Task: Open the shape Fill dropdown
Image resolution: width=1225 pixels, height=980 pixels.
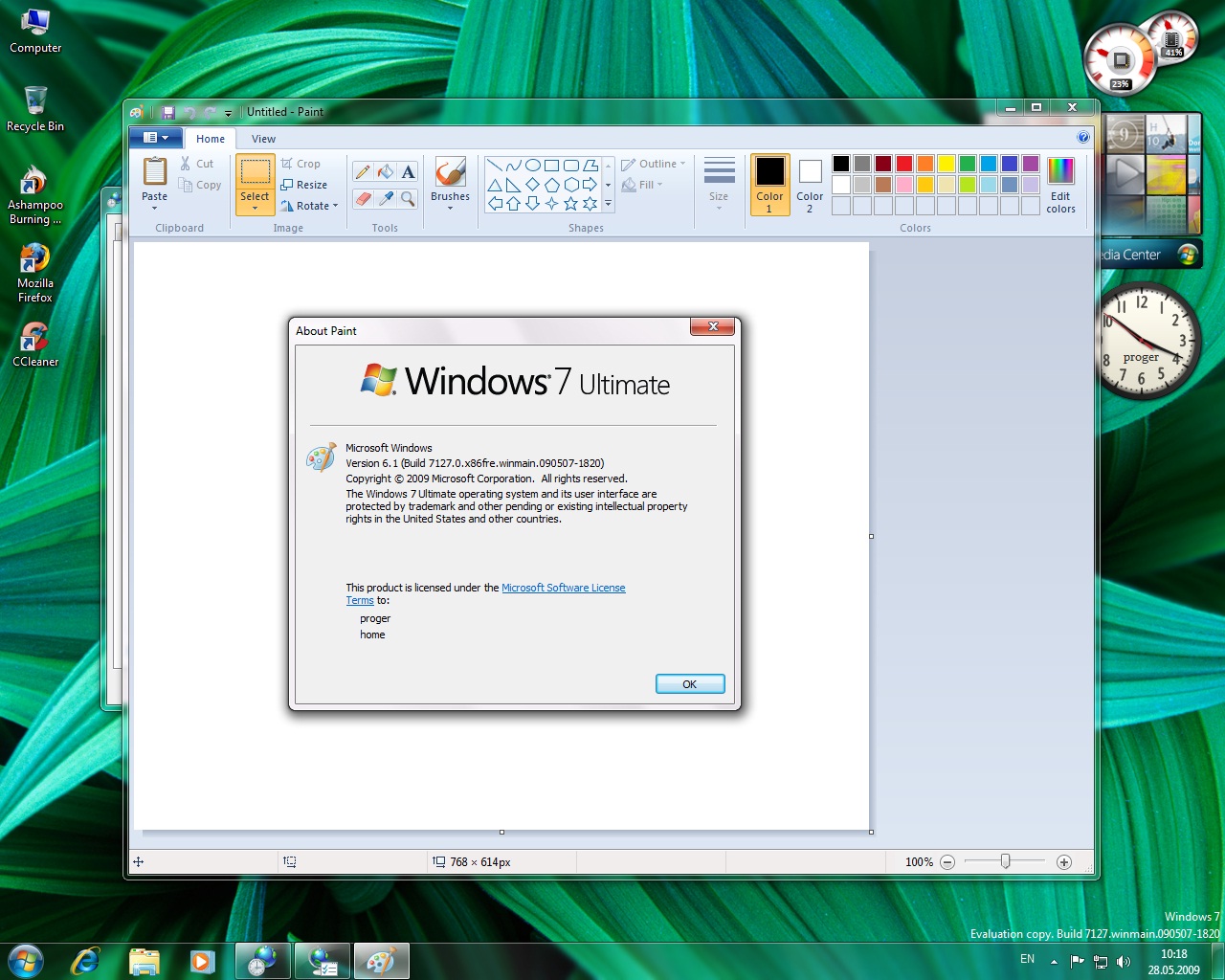Action: 642,185
